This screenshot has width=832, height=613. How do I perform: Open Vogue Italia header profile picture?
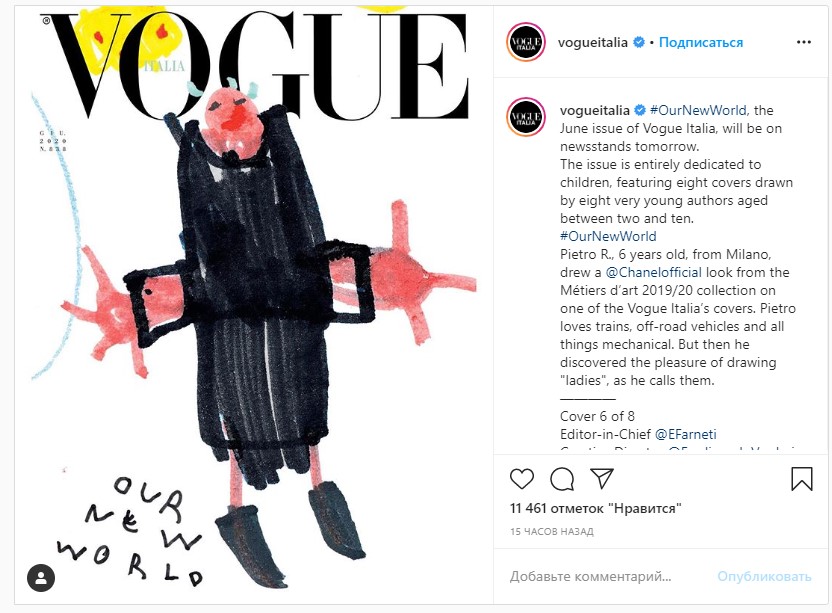tap(525, 42)
